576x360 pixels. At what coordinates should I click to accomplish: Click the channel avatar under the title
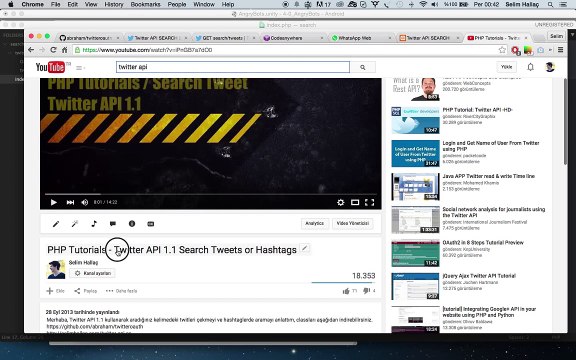click(x=56, y=270)
